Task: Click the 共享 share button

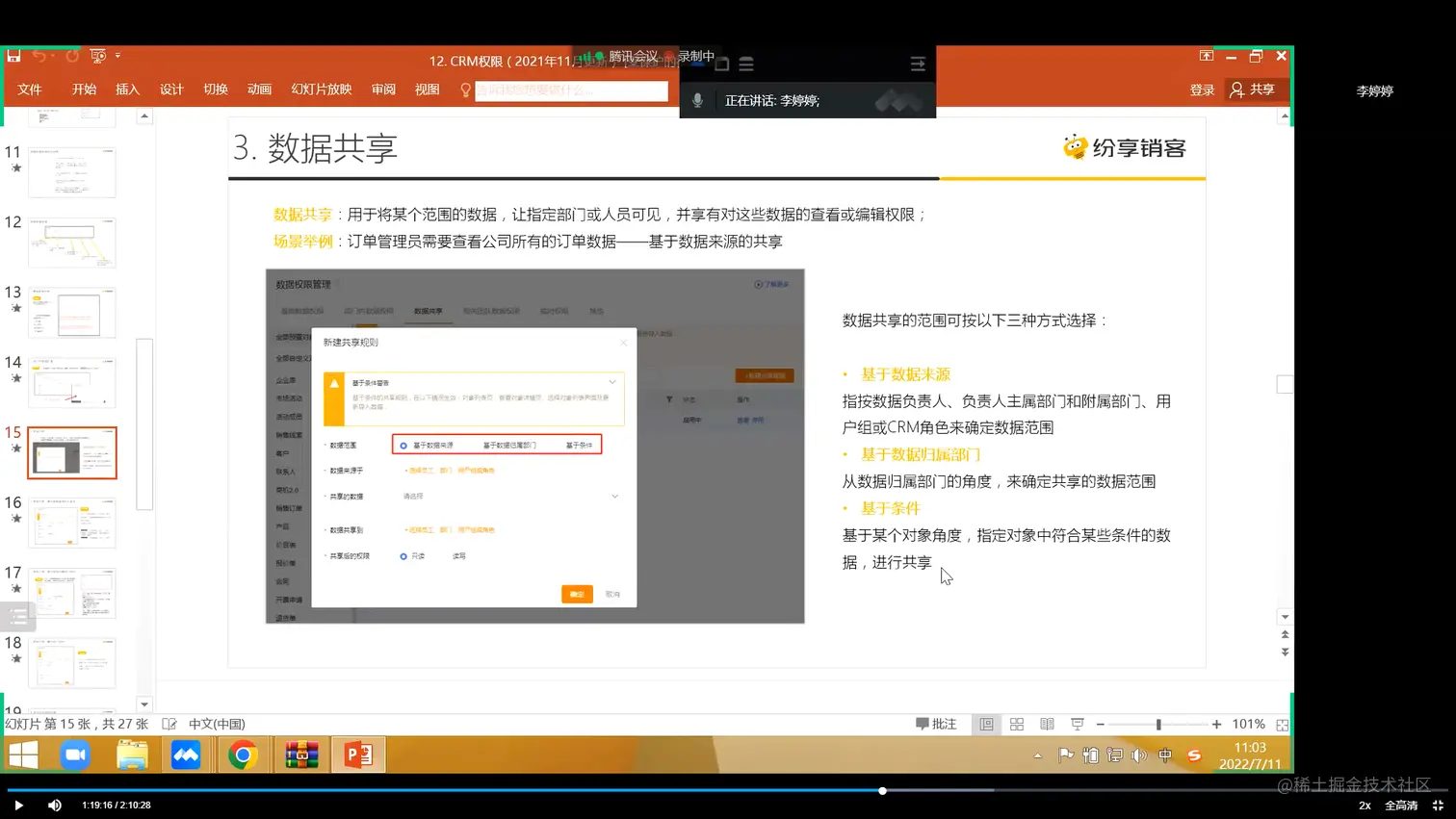Action: click(1253, 90)
